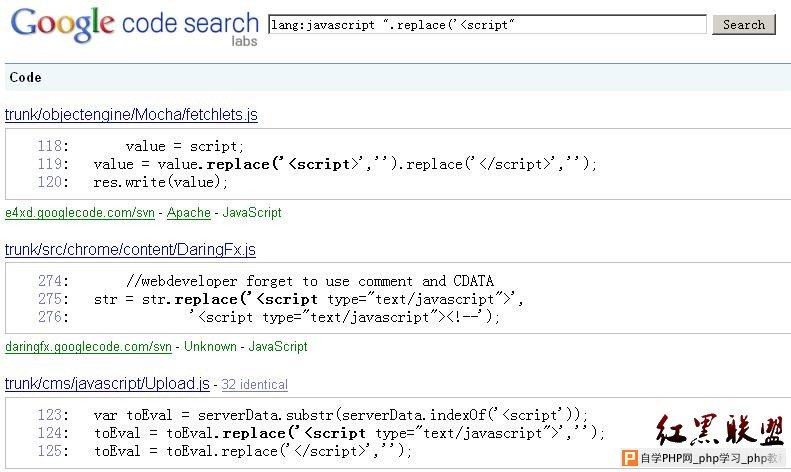Open trunk/objectengine/Mocha/fetchlets.js result
This screenshot has height=472, width=791.
point(131,115)
